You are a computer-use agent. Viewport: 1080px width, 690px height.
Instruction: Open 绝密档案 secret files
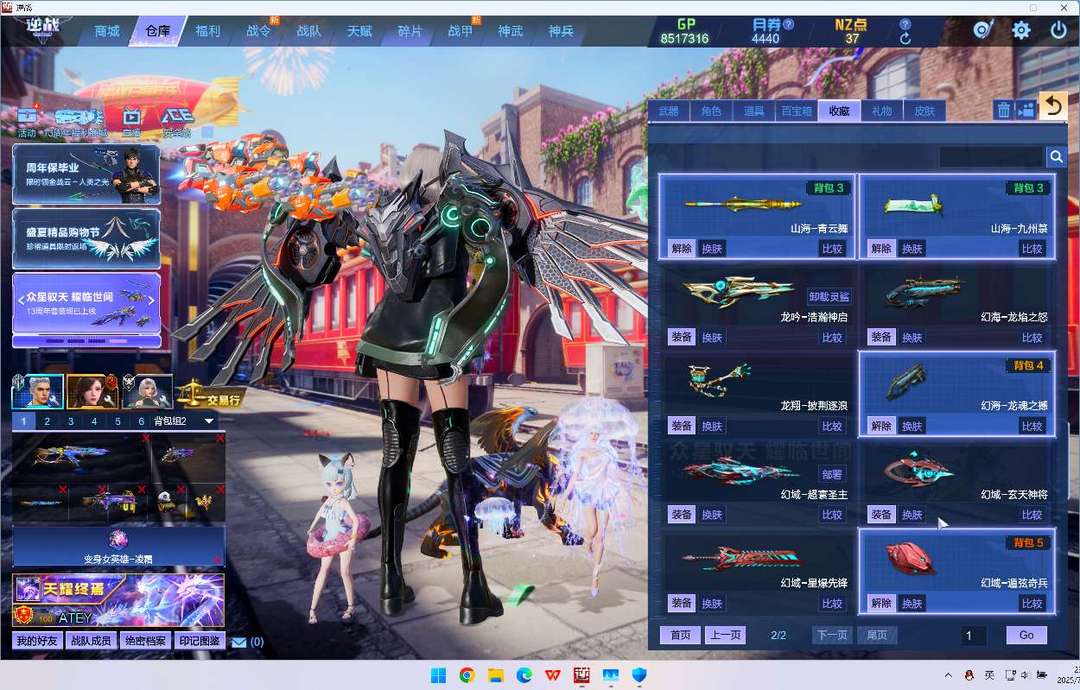coord(145,641)
